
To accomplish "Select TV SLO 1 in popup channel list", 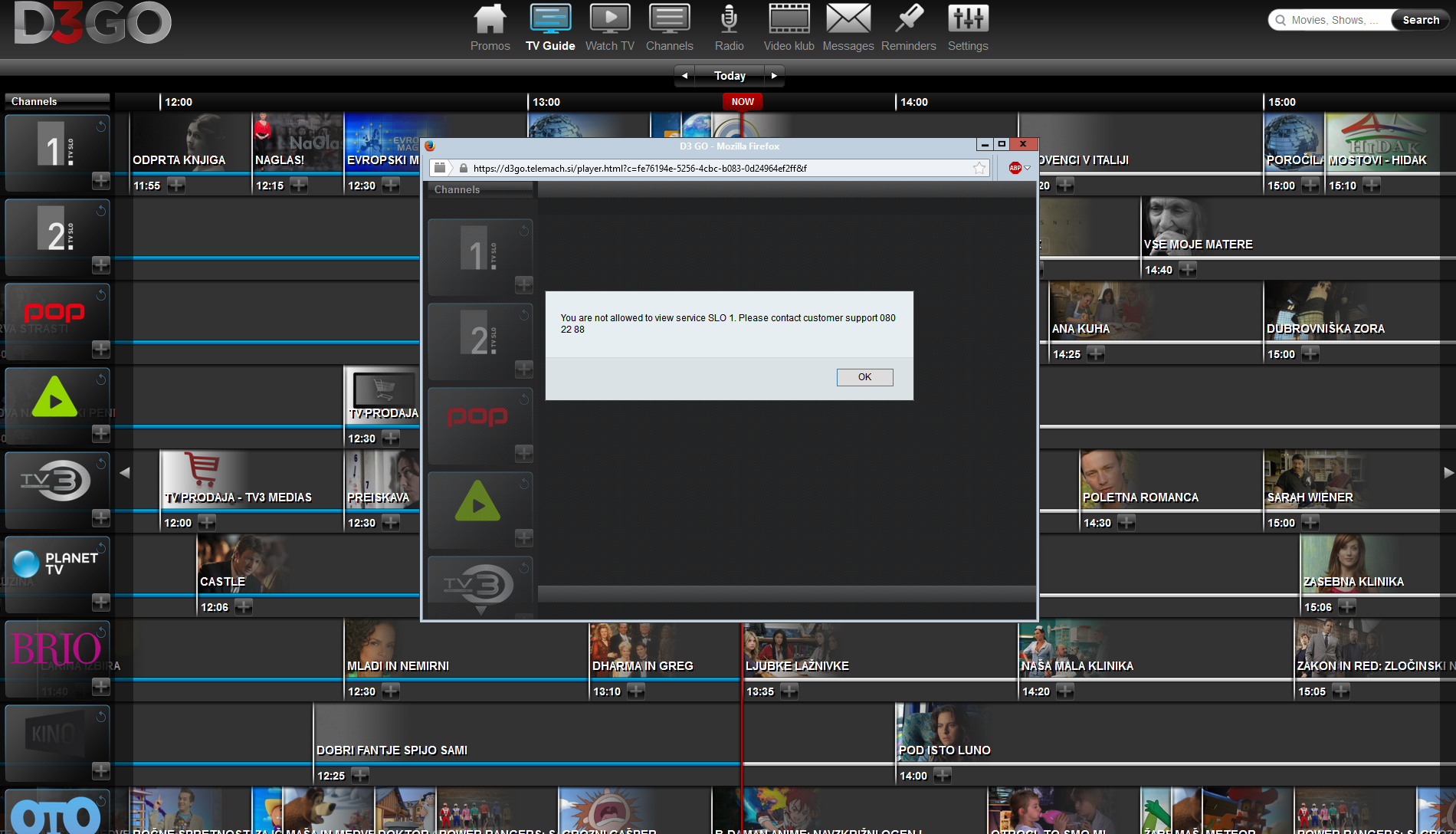I will point(480,256).
